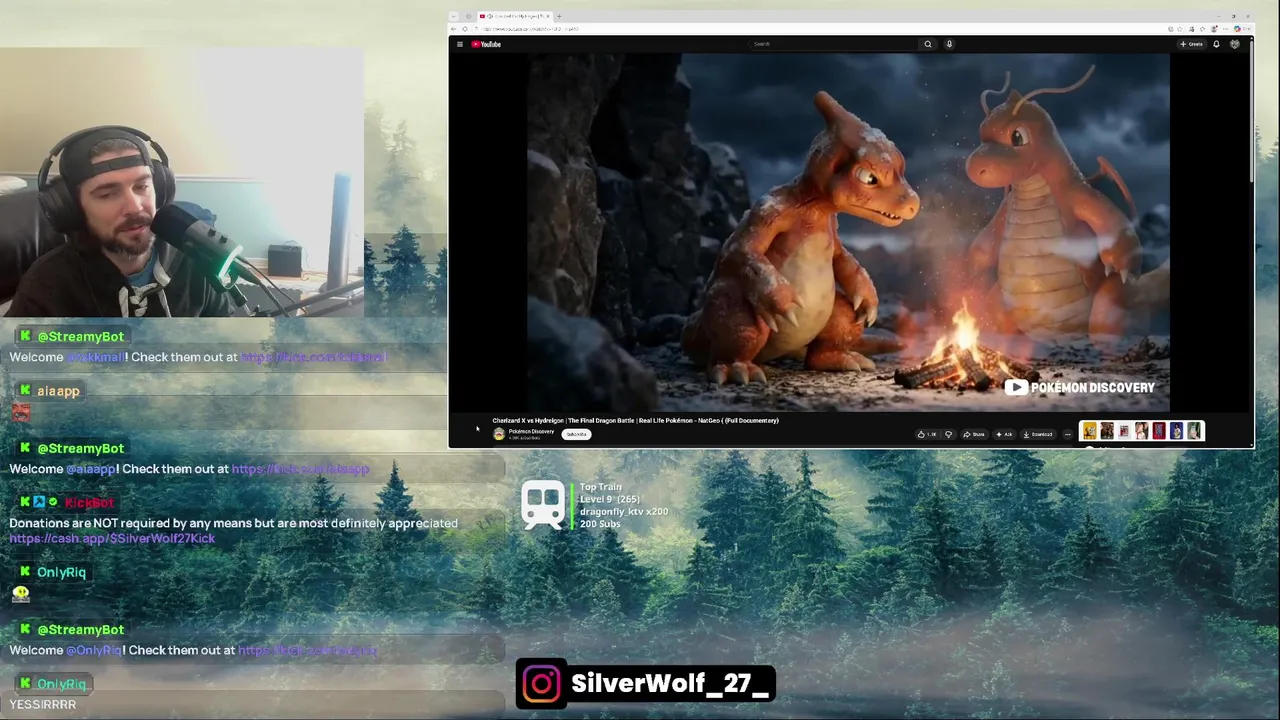Click the hype train icon
This screenshot has height=720, width=1280.
click(543, 505)
